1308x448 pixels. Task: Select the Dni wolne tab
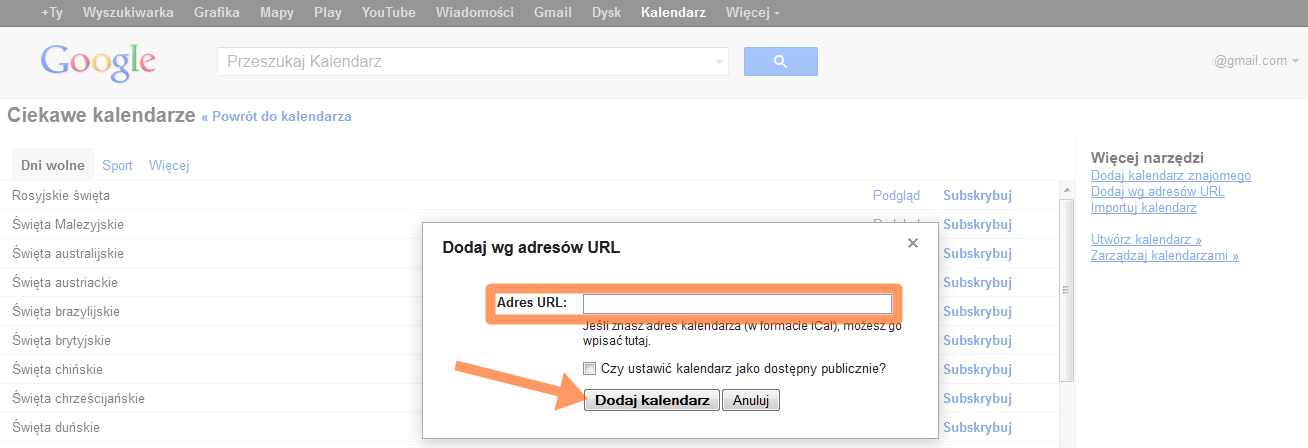coord(52,166)
